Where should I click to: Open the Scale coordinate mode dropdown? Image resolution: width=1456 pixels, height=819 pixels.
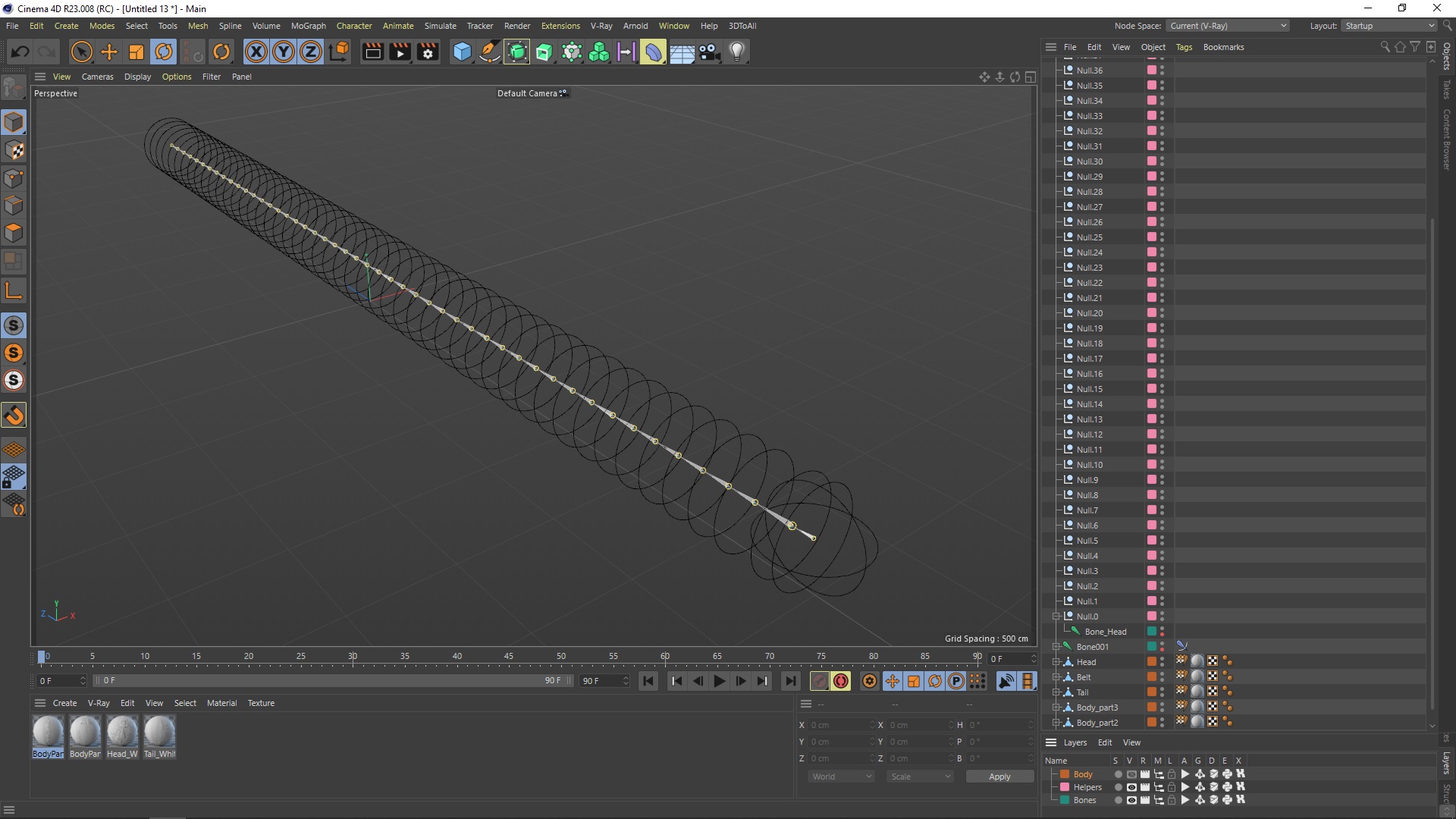pyautogui.click(x=919, y=777)
